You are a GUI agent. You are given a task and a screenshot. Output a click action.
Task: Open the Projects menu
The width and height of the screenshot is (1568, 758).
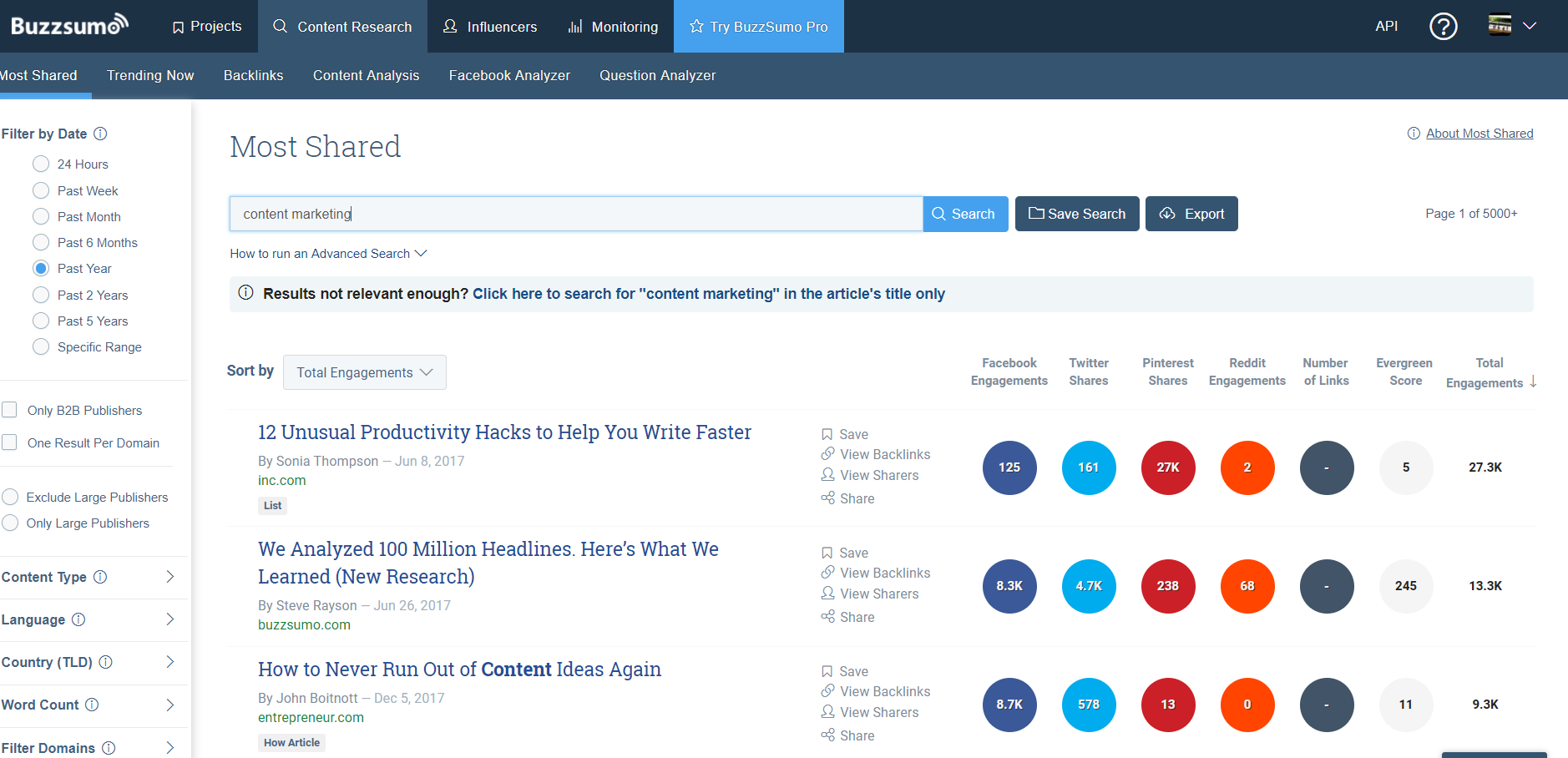(207, 27)
